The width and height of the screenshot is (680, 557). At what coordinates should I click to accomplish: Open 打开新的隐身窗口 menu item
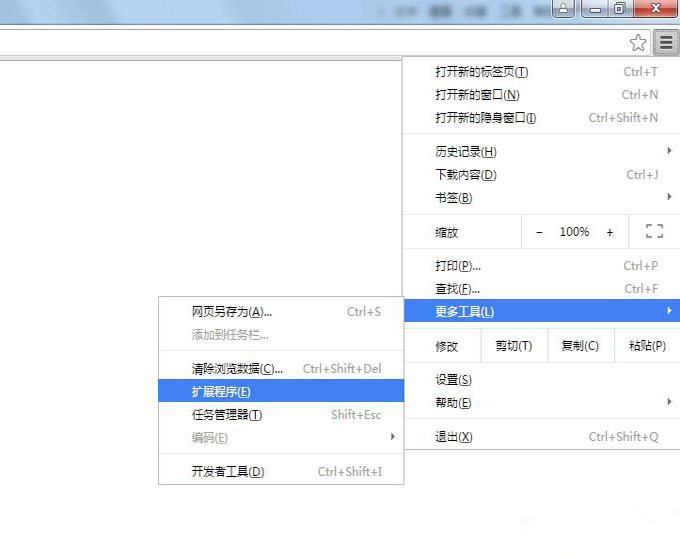pyautogui.click(x=485, y=118)
